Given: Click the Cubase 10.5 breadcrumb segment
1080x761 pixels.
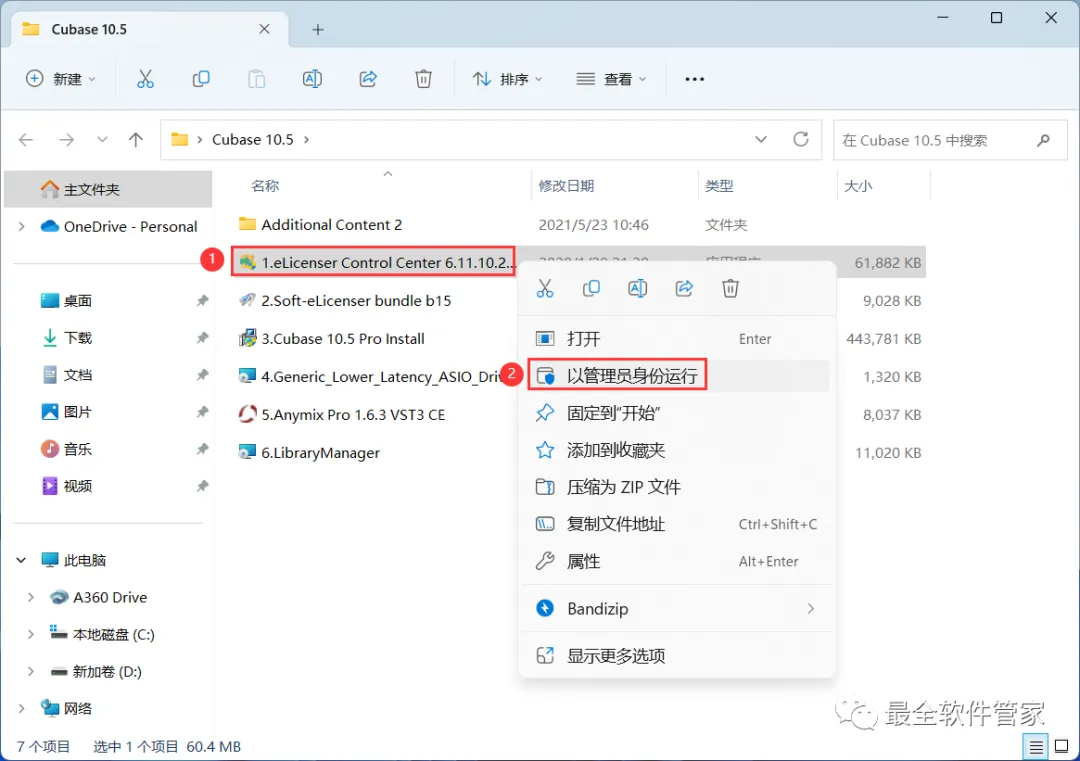Looking at the screenshot, I should tap(253, 140).
